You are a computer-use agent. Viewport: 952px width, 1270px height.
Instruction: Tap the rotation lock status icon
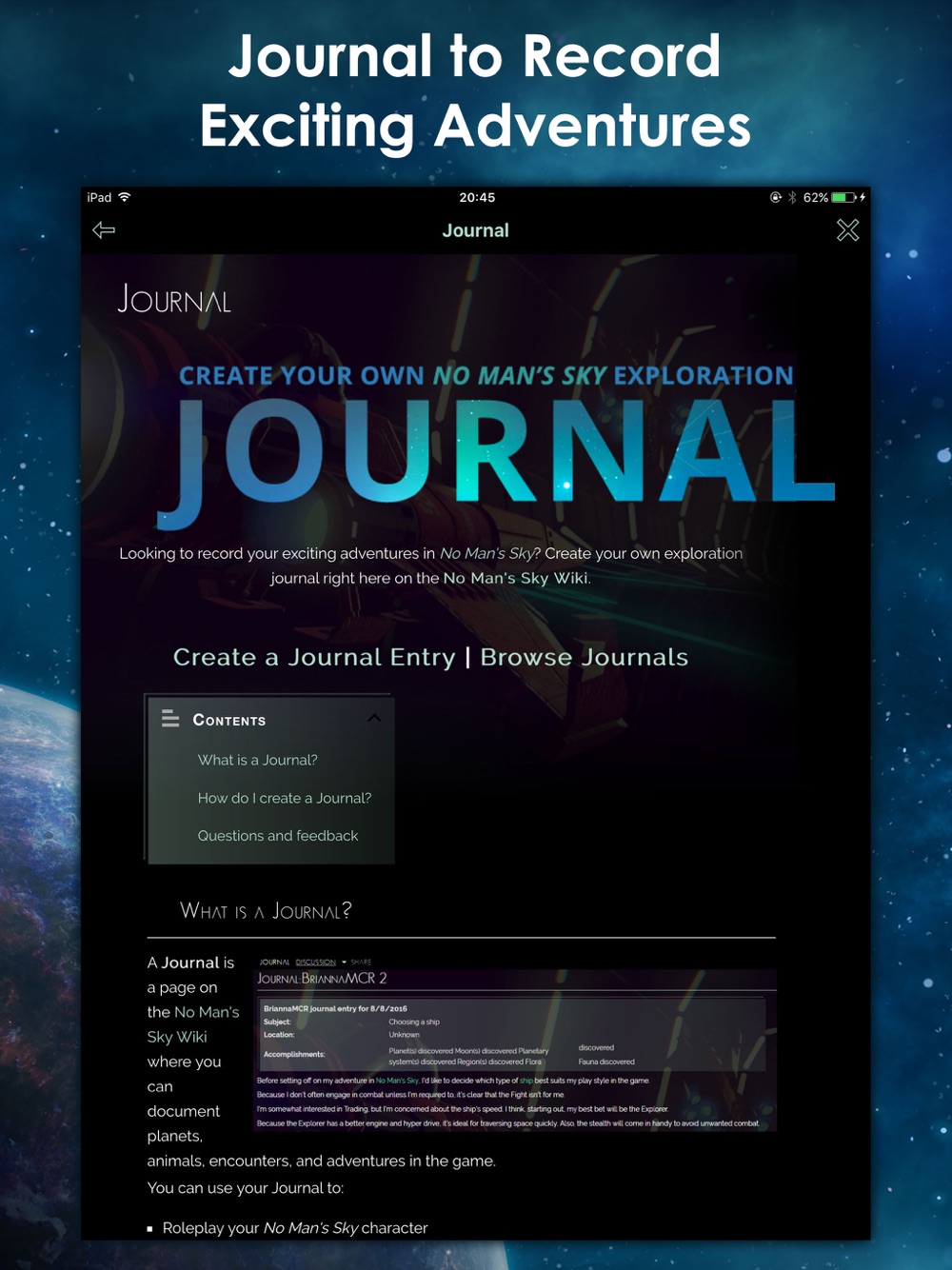pyautogui.click(x=776, y=197)
